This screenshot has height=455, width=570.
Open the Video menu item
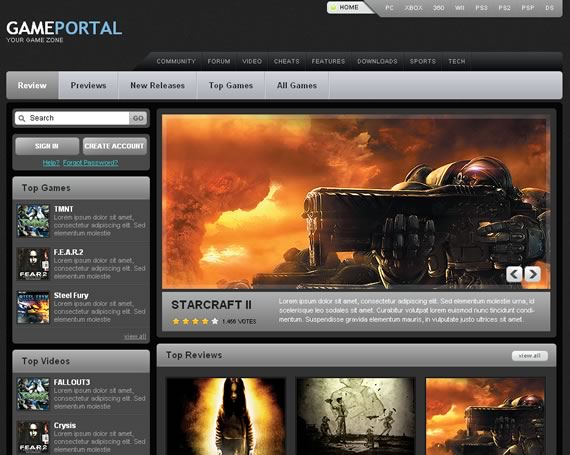(x=252, y=61)
